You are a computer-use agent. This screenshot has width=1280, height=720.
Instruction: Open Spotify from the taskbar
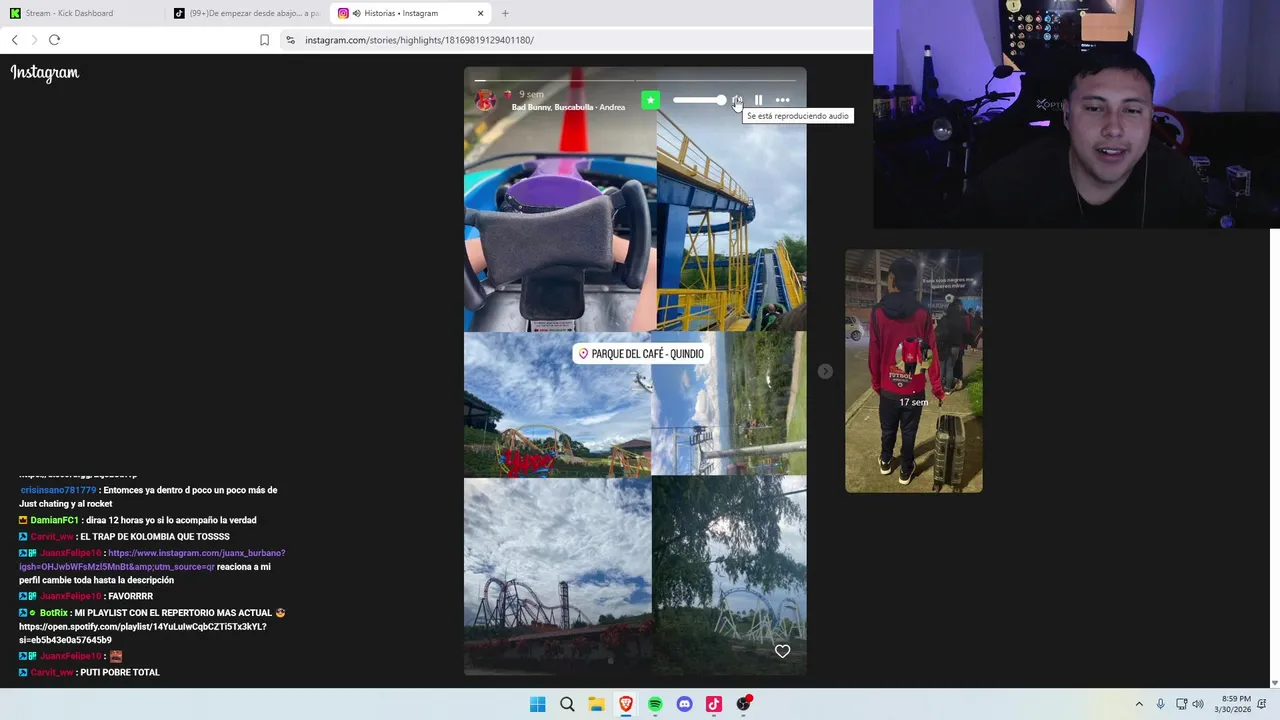tap(655, 704)
